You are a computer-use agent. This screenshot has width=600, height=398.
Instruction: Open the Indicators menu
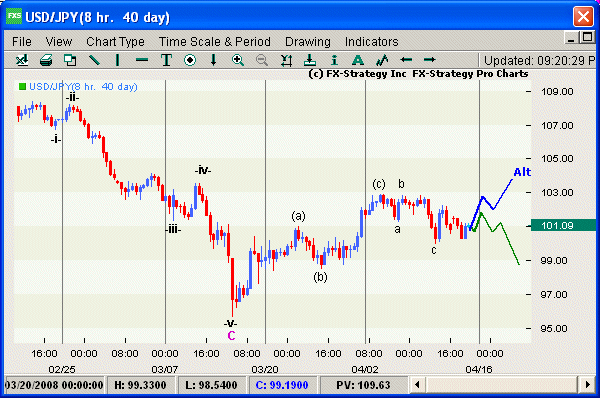(x=372, y=41)
